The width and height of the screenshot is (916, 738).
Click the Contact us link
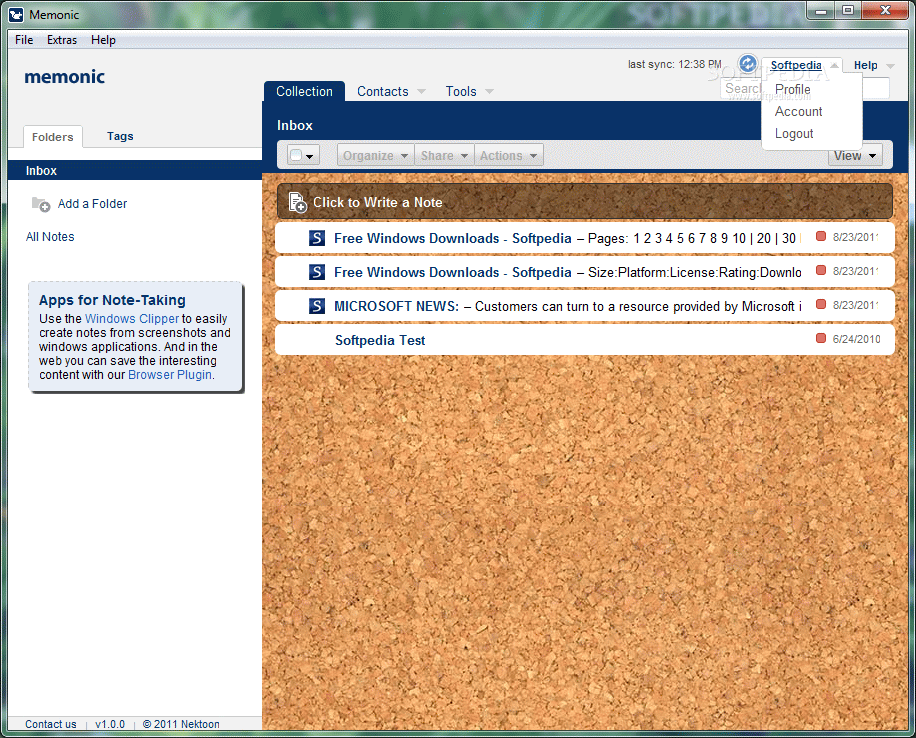click(51, 724)
